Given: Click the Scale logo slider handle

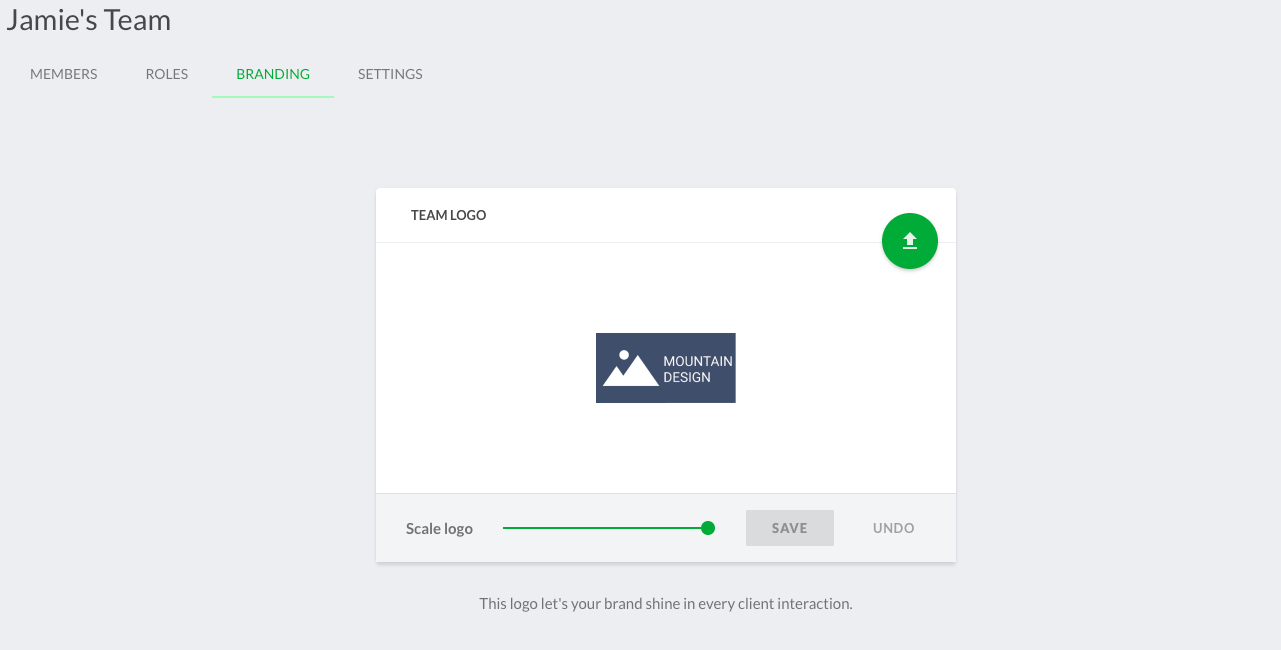Looking at the screenshot, I should tap(708, 528).
